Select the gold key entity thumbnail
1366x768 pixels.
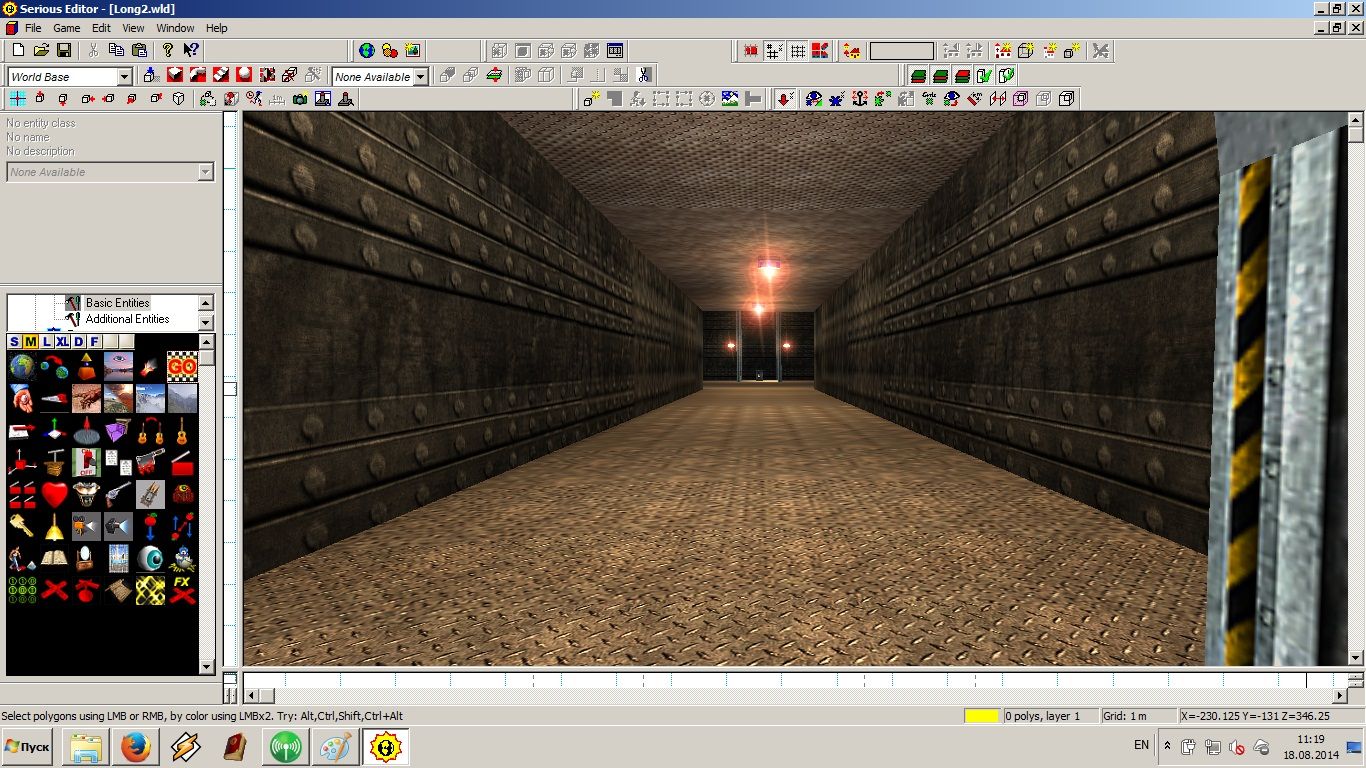[x=22, y=526]
